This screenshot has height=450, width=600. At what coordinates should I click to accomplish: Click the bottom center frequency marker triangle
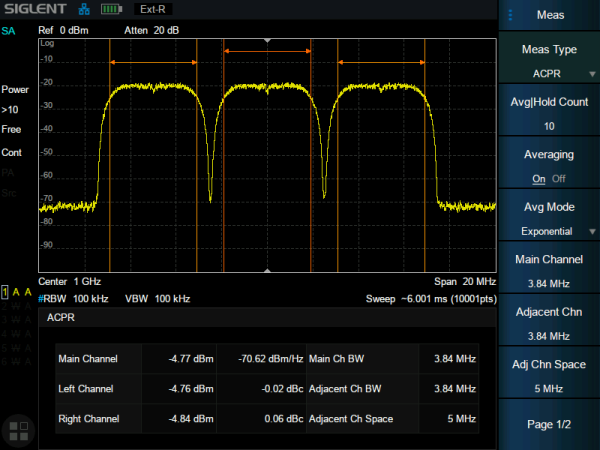(267, 270)
